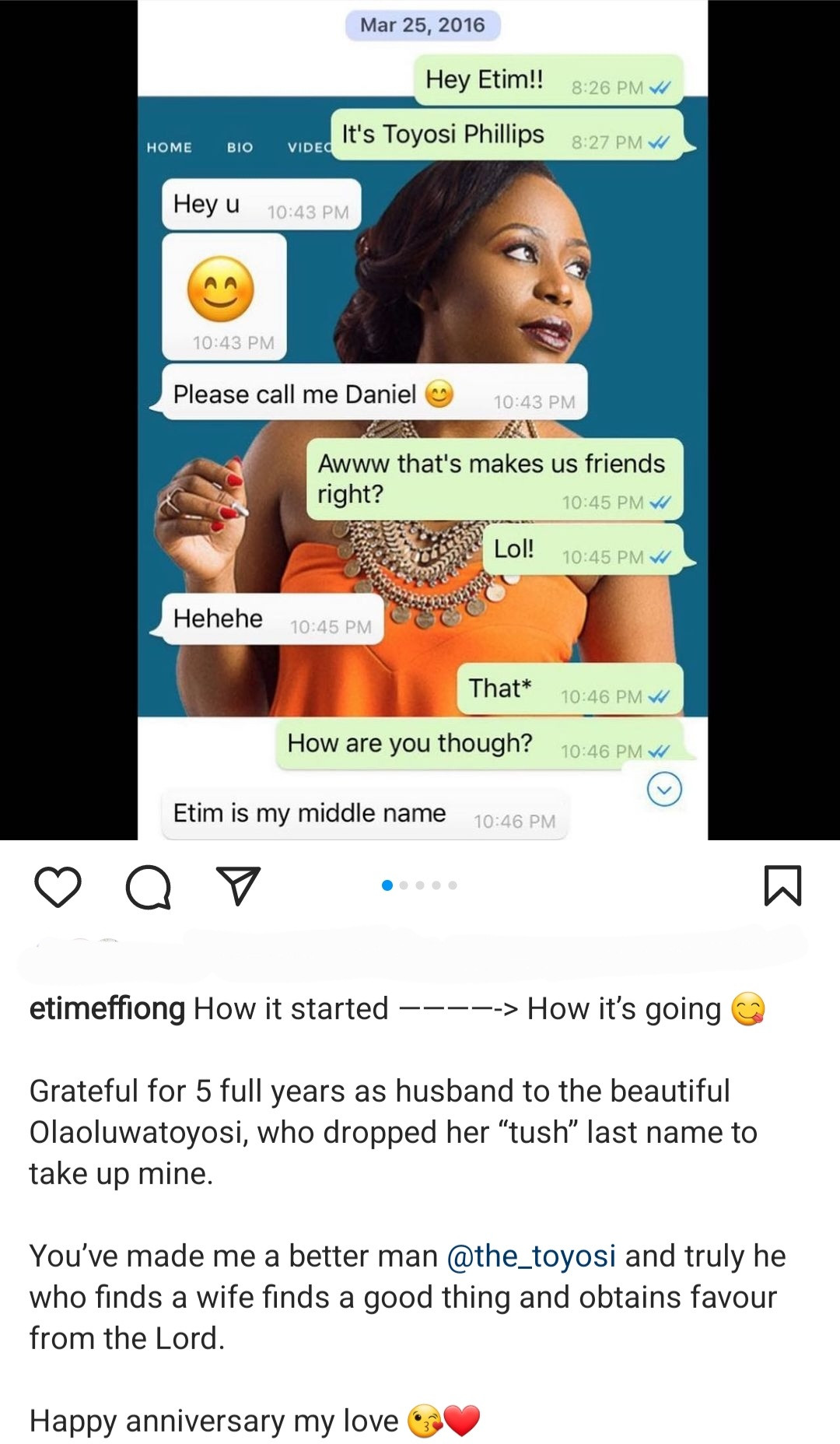840x1444 pixels.
Task: Share post using paper plane icon
Action: (237, 886)
